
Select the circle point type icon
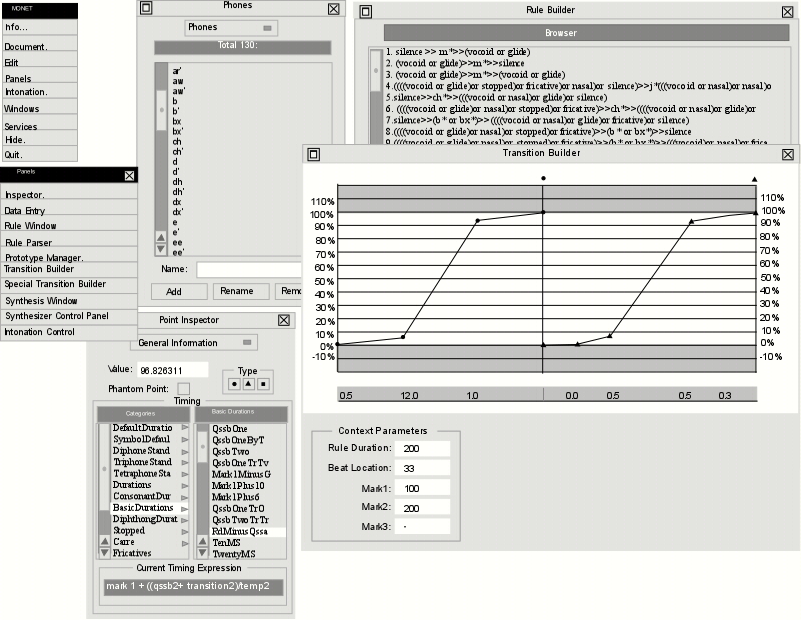(x=234, y=384)
